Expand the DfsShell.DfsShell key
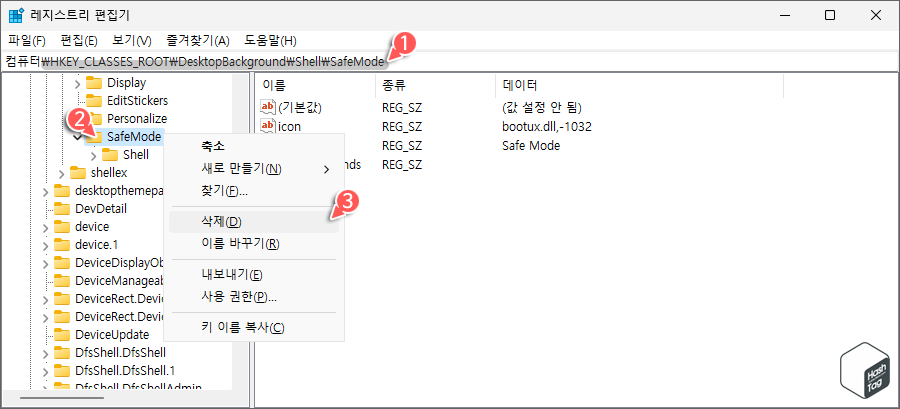The width and height of the screenshot is (900, 409). coord(46,353)
